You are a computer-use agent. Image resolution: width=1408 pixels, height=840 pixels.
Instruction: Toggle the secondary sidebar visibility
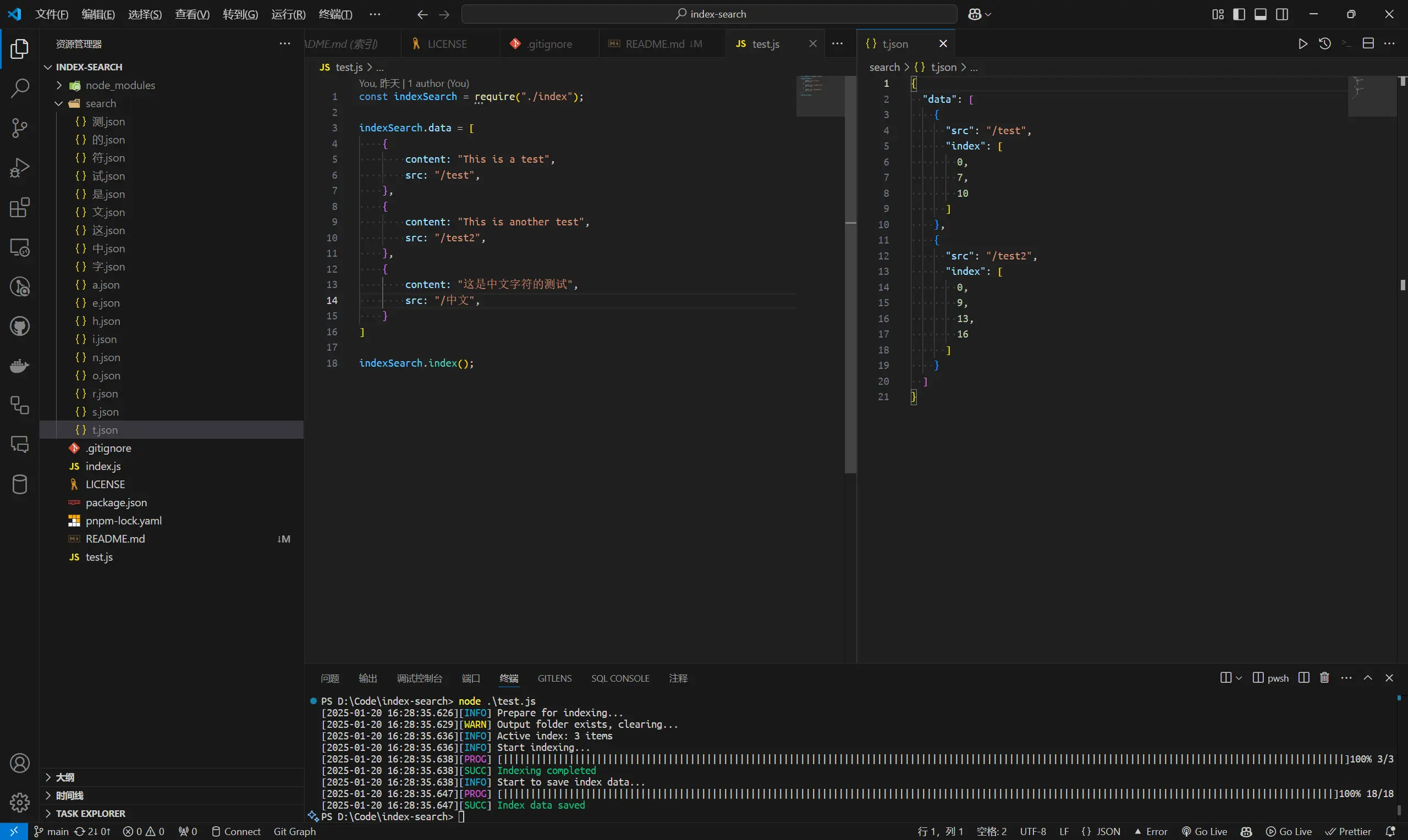click(1282, 14)
